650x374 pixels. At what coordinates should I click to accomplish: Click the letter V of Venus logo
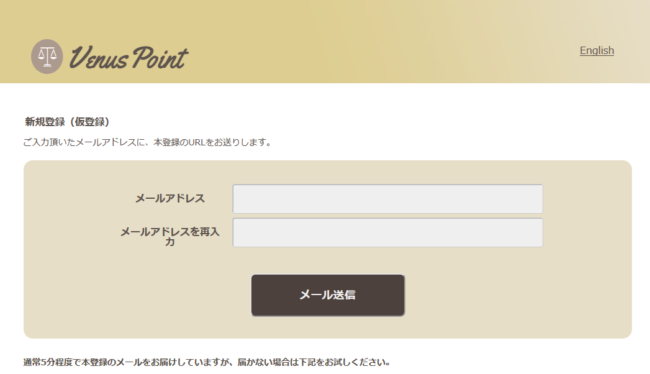tap(80, 57)
